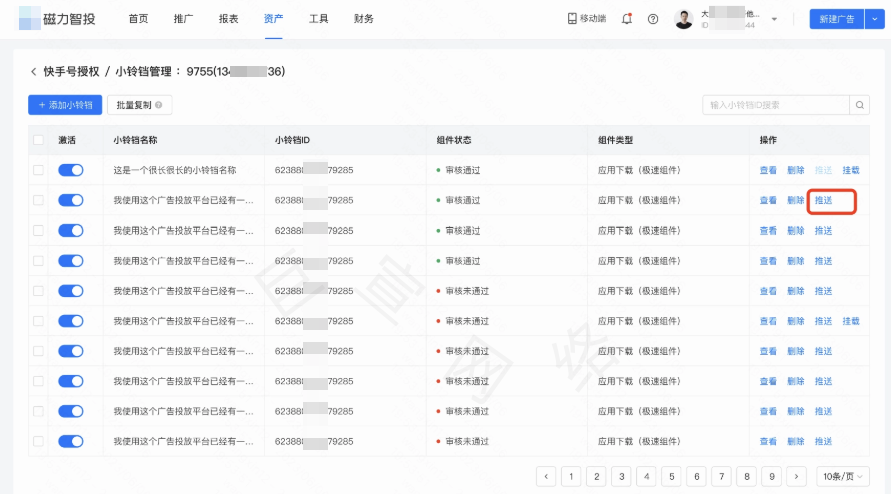
Task: Click the 批量复制 button
Action: (x=139, y=105)
